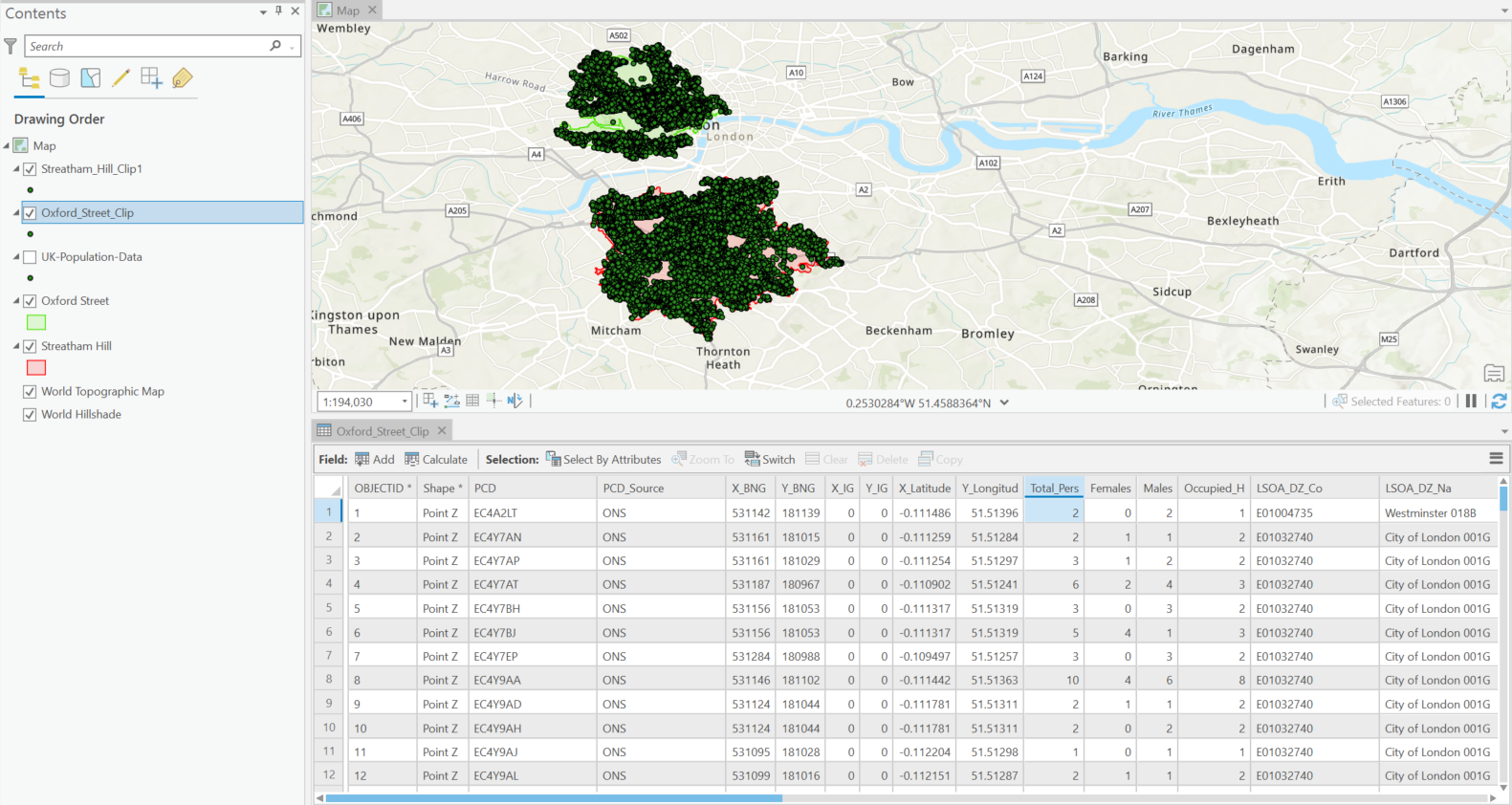Click the search magnifier in Contents
The height and width of the screenshot is (805, 1512).
(275, 46)
